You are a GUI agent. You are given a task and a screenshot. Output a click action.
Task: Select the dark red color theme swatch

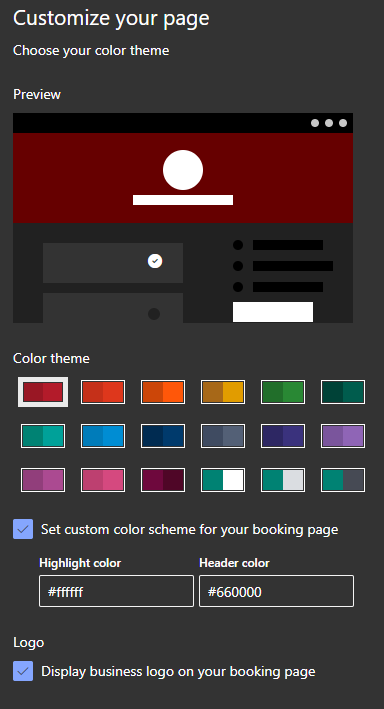click(43, 392)
